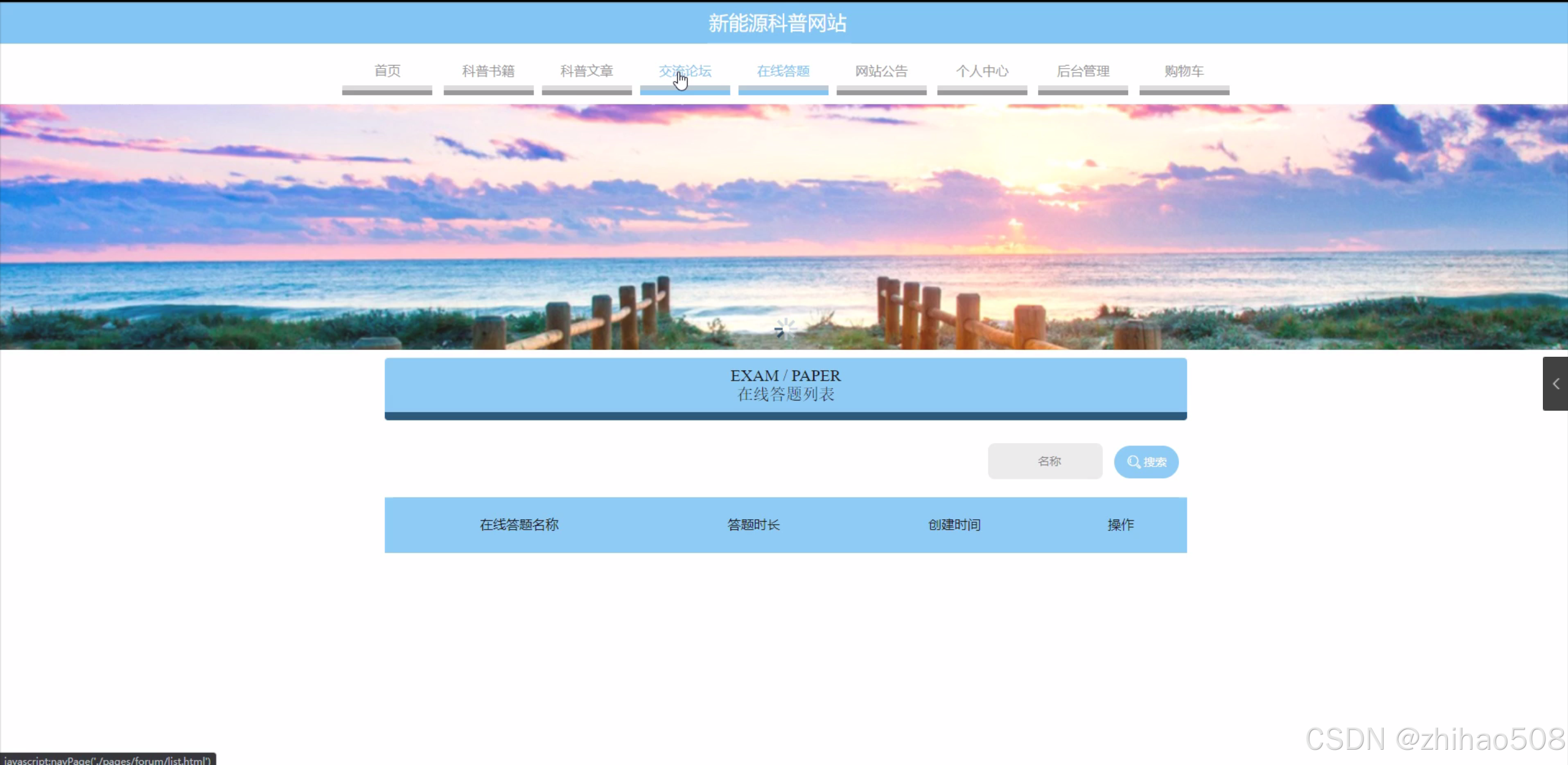Open the 购物车 shopping cart
The width and height of the screenshot is (1568, 765).
1184,71
